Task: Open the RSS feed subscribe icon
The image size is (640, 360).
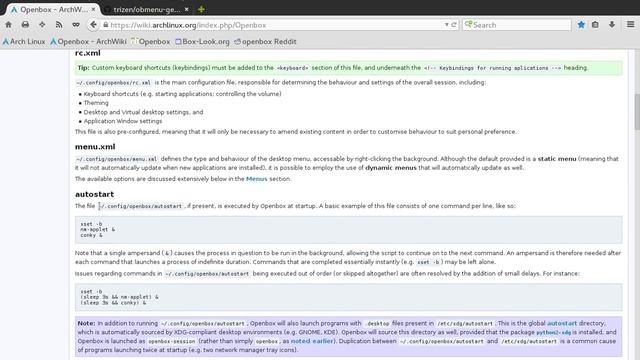Action: 59,25
